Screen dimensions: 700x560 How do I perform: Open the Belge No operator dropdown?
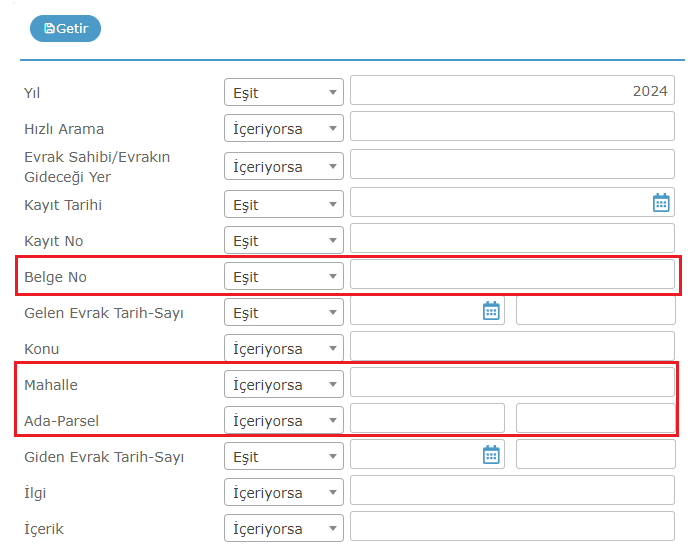284,276
